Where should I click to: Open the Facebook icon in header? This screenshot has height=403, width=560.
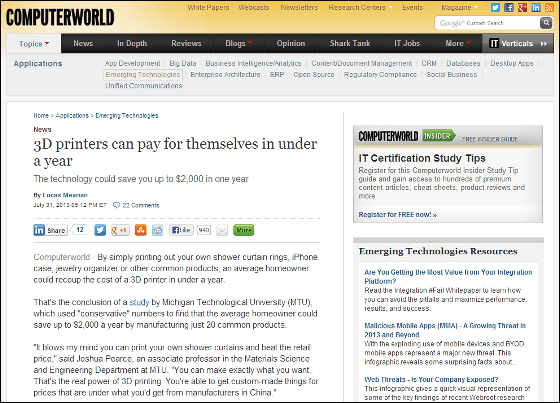click(x=509, y=8)
